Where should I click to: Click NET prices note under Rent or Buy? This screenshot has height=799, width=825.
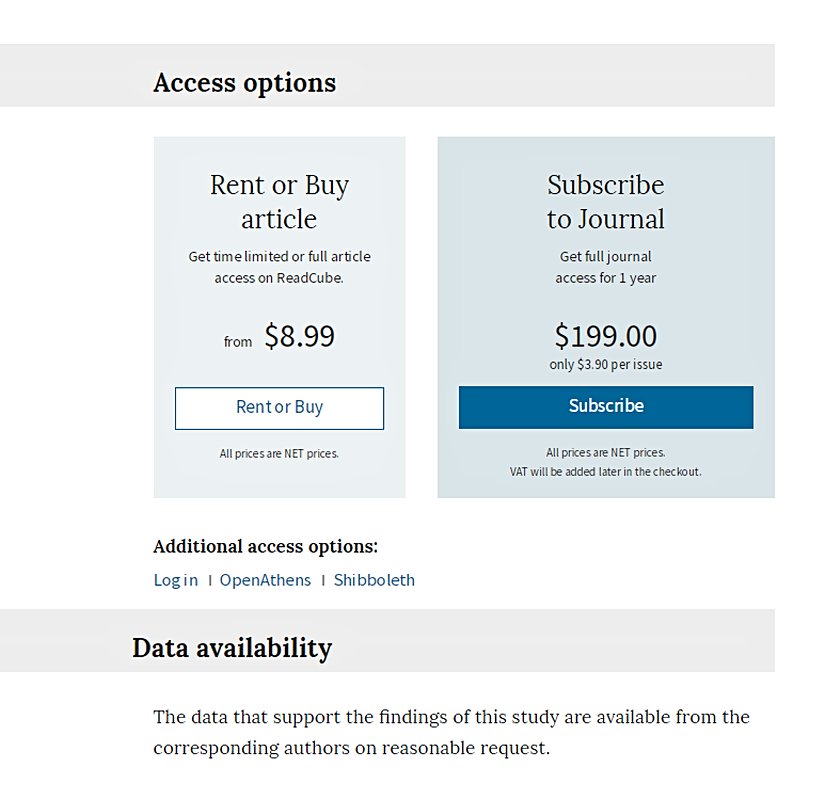pyautogui.click(x=279, y=454)
